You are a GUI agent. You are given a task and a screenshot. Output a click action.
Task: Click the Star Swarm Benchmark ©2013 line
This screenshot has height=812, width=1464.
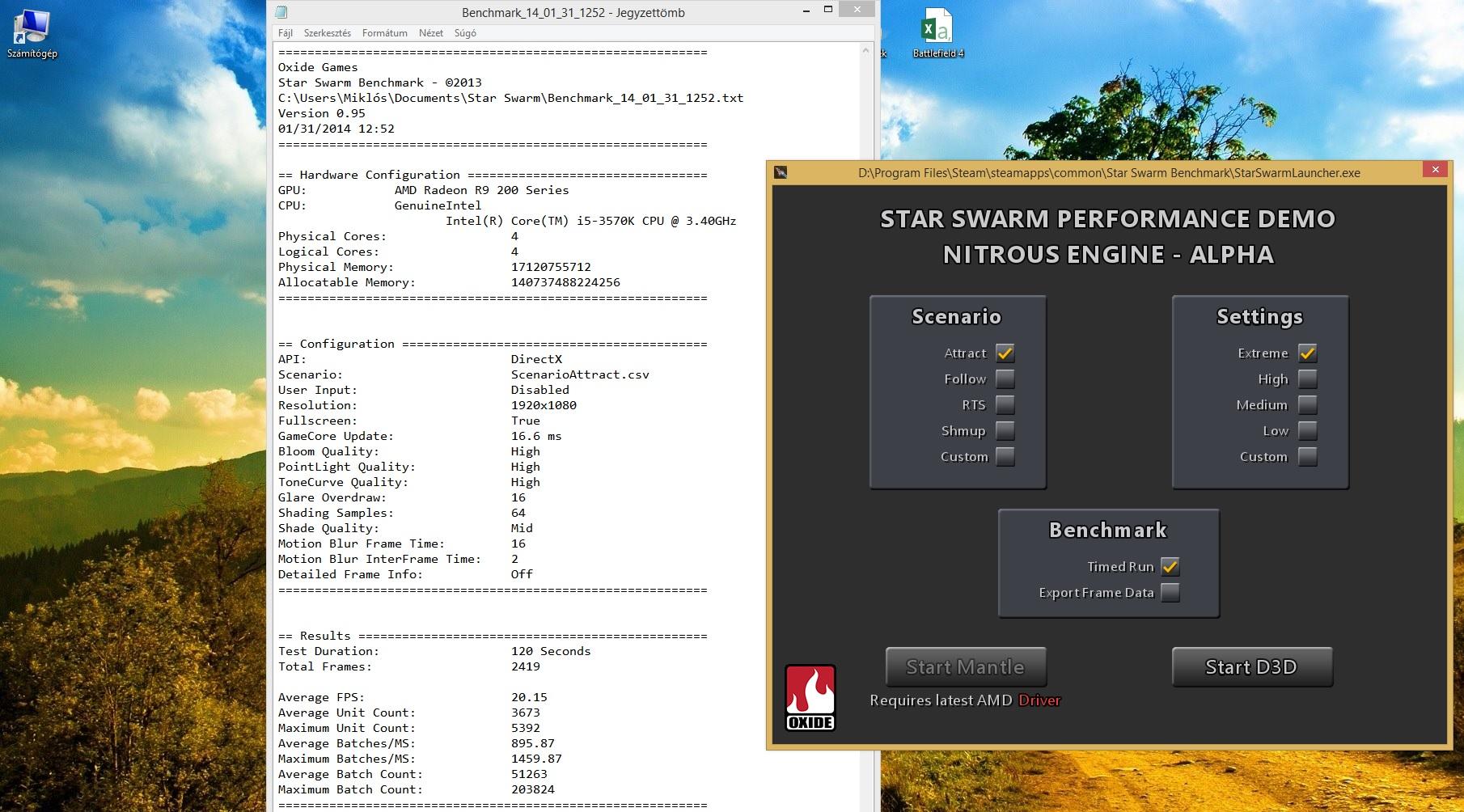pos(380,82)
